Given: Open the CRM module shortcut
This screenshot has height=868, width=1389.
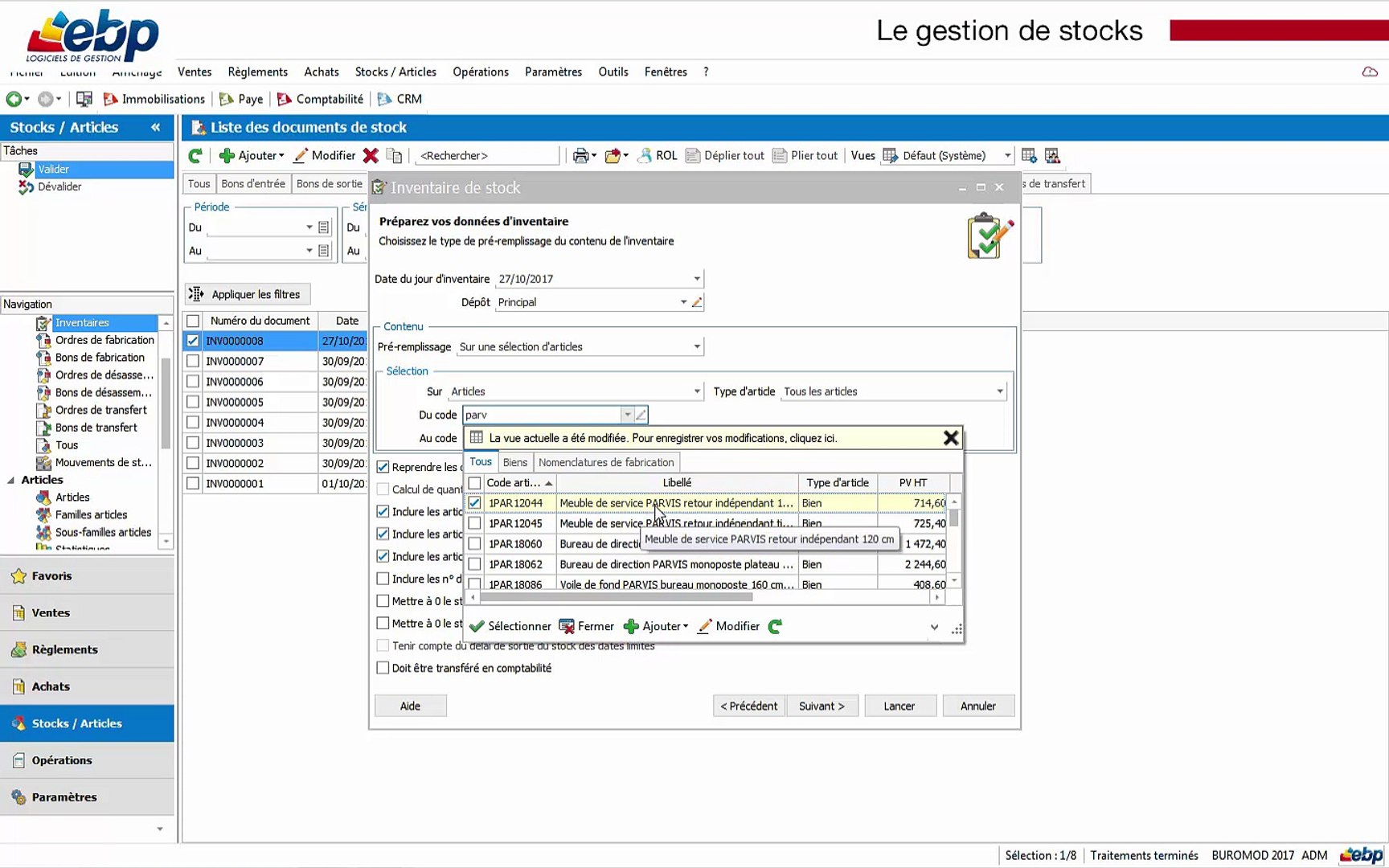Looking at the screenshot, I should 399,99.
